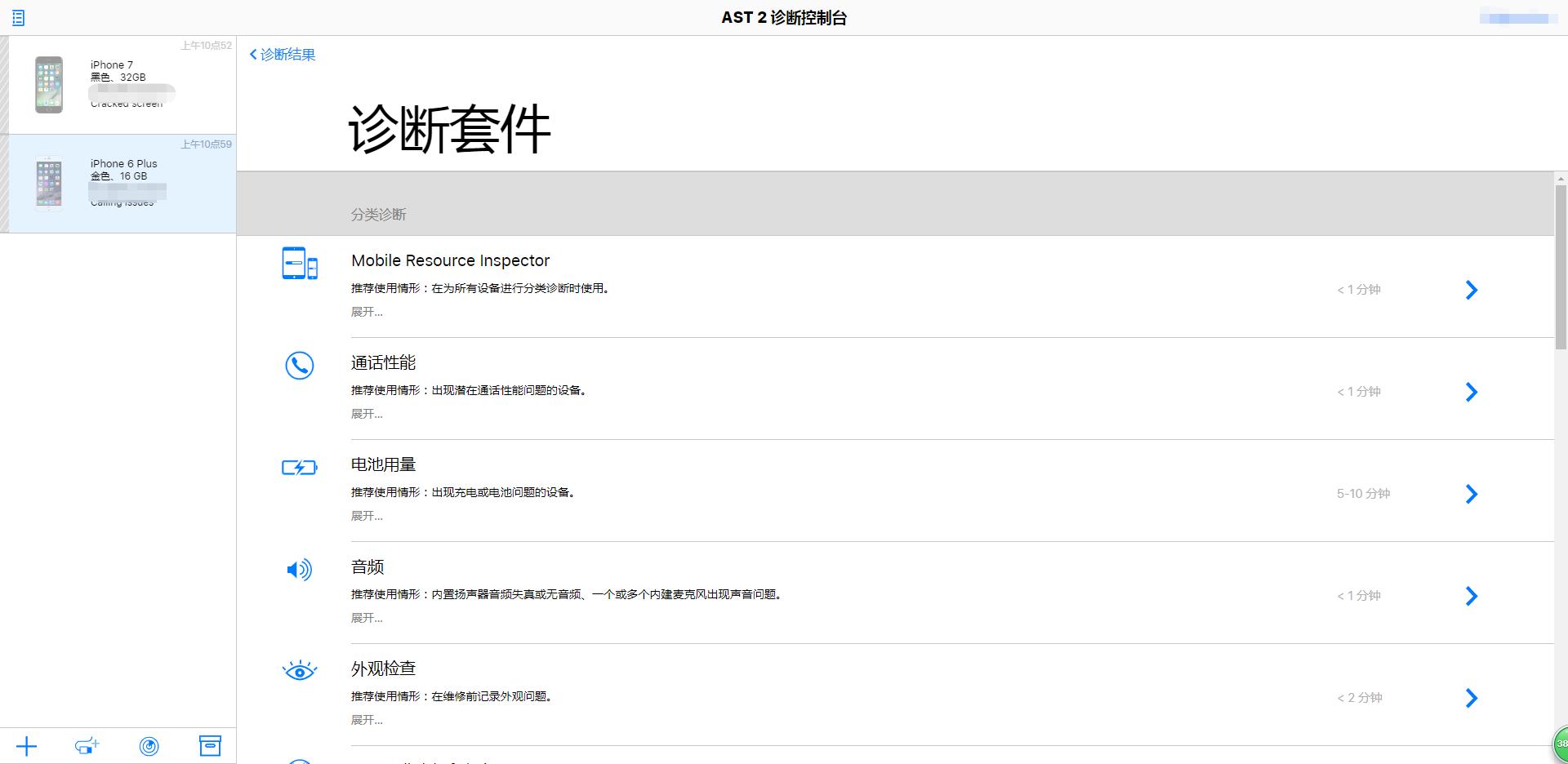Select the iPhone 6 Plus device entry
Viewport: 1568px width, 764px height.
(120, 183)
